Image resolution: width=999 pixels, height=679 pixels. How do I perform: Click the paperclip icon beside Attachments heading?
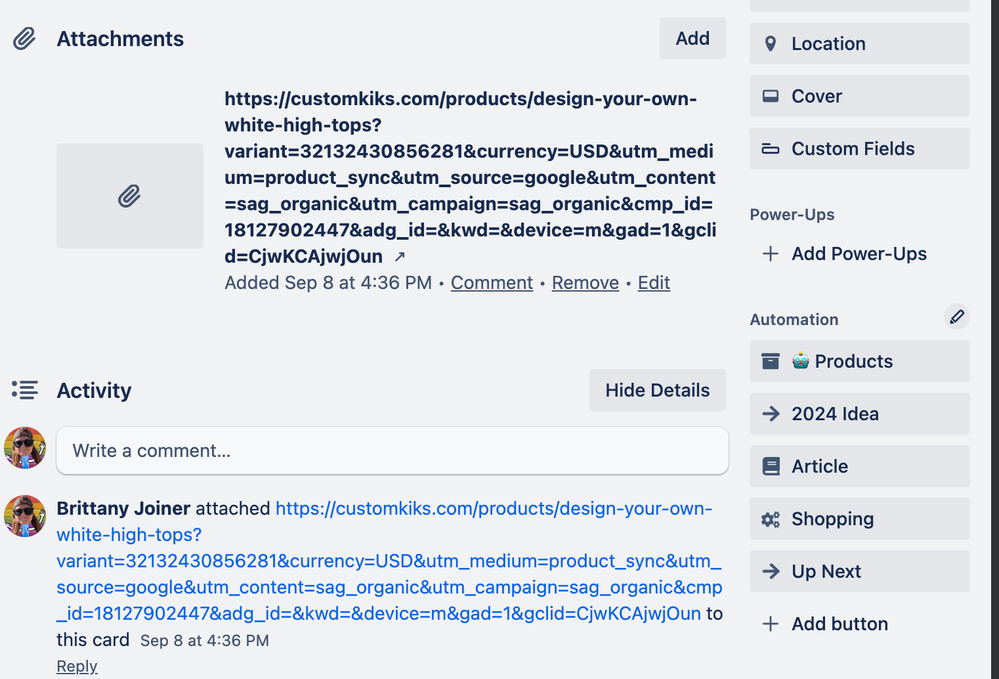click(x=24, y=39)
